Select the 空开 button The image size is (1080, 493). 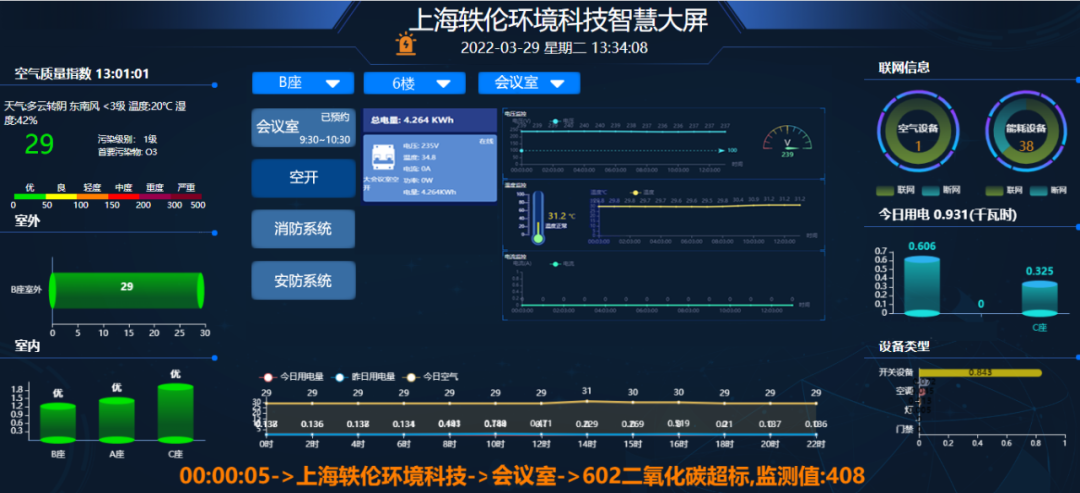coord(303,178)
